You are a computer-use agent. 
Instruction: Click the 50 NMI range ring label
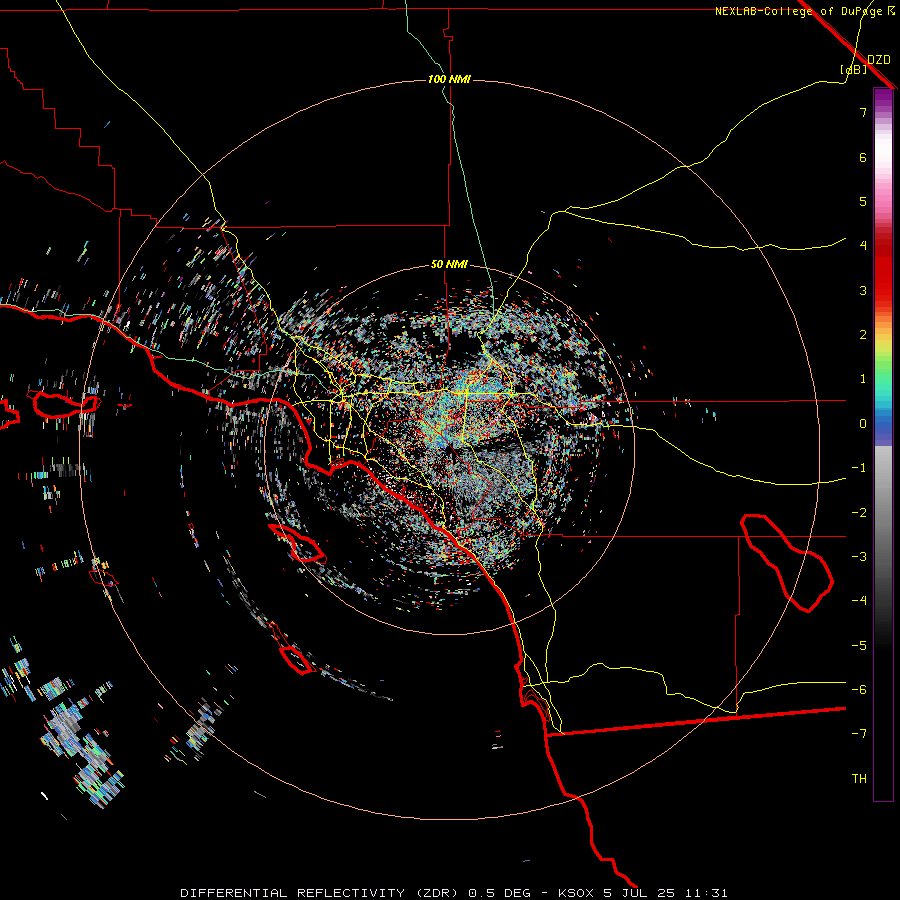click(449, 264)
